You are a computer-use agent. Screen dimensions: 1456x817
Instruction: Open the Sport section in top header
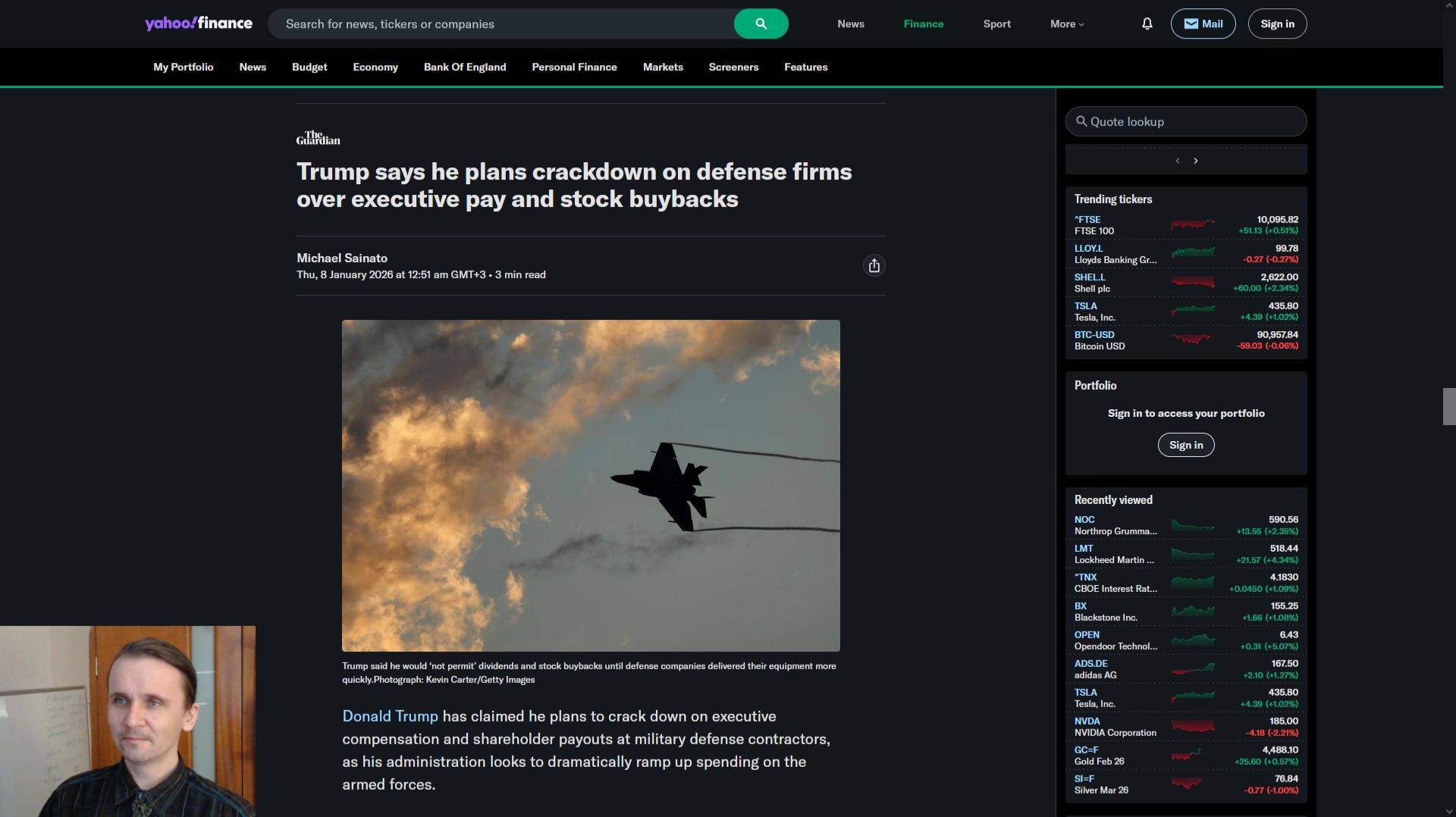997,23
